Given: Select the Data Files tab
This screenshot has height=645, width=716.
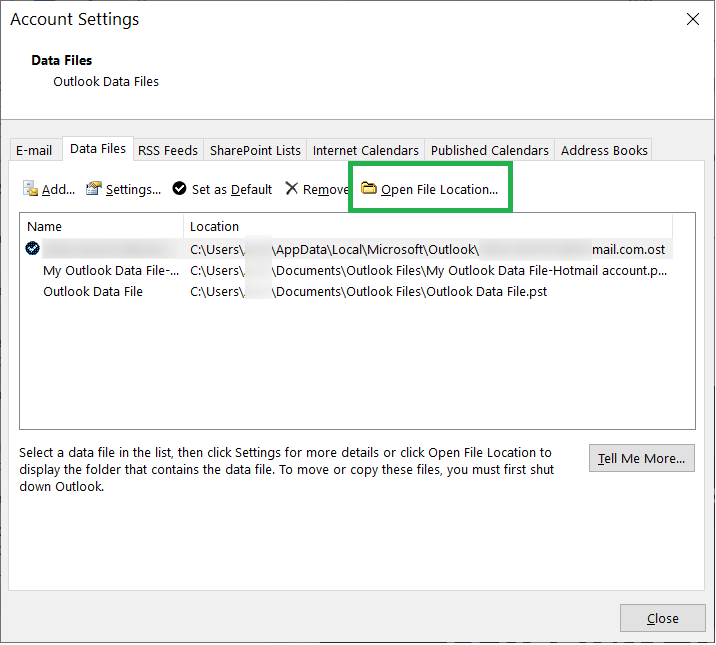Looking at the screenshot, I should tap(98, 149).
